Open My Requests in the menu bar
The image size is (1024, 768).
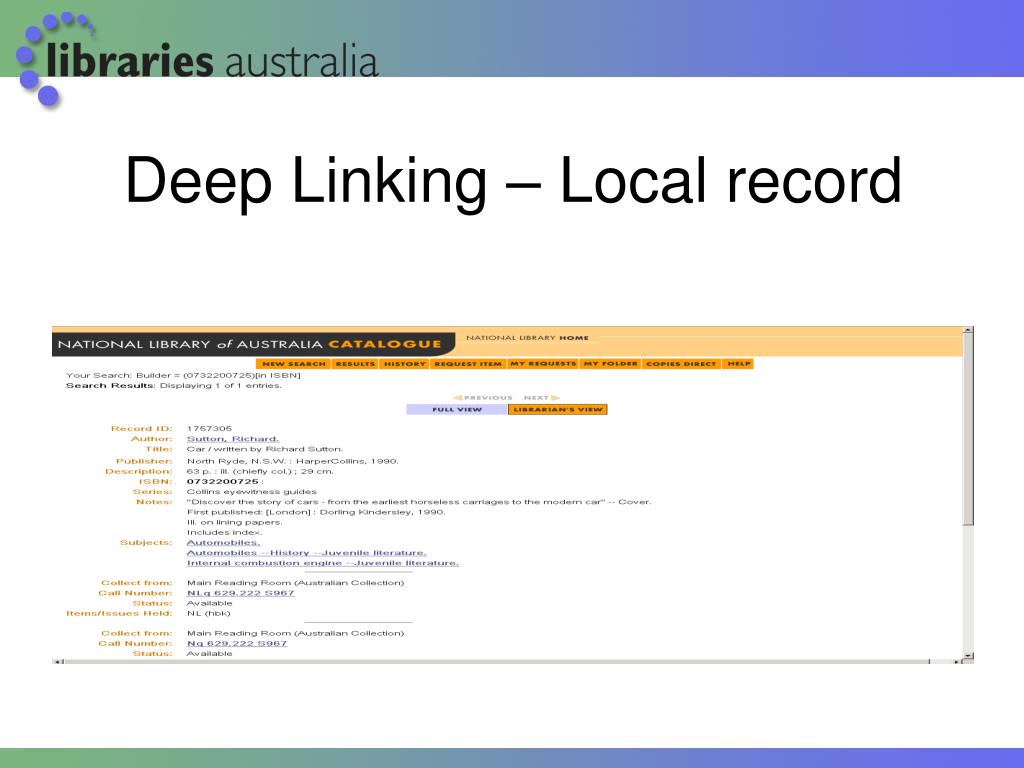543,364
